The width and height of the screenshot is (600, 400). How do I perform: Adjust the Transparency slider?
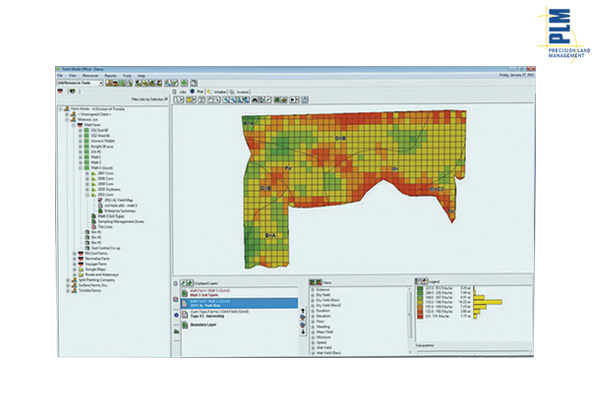coord(474,351)
